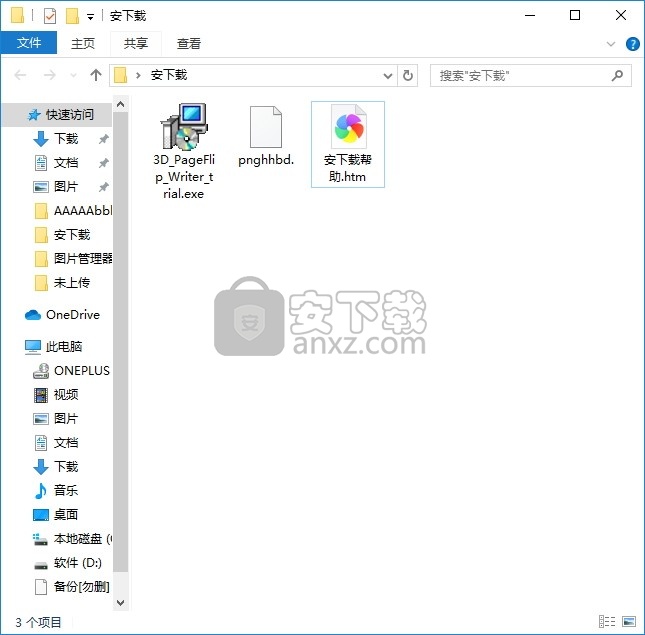Click the search magnifier icon

[617, 76]
